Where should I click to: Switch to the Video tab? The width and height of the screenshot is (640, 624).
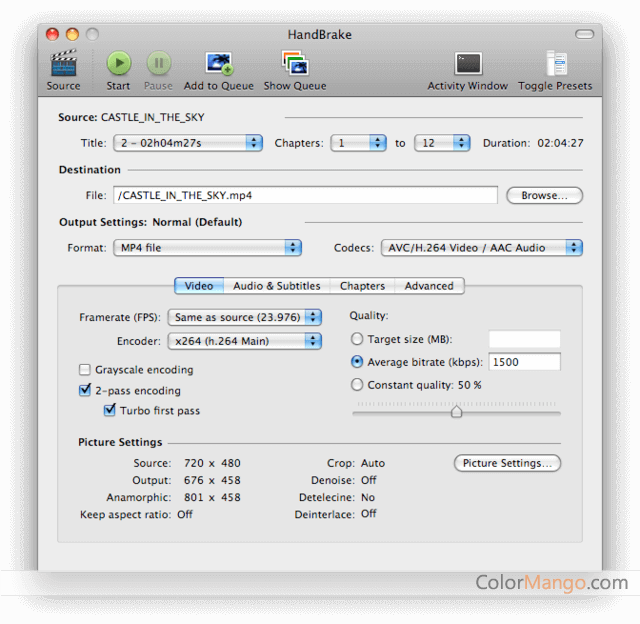point(199,286)
